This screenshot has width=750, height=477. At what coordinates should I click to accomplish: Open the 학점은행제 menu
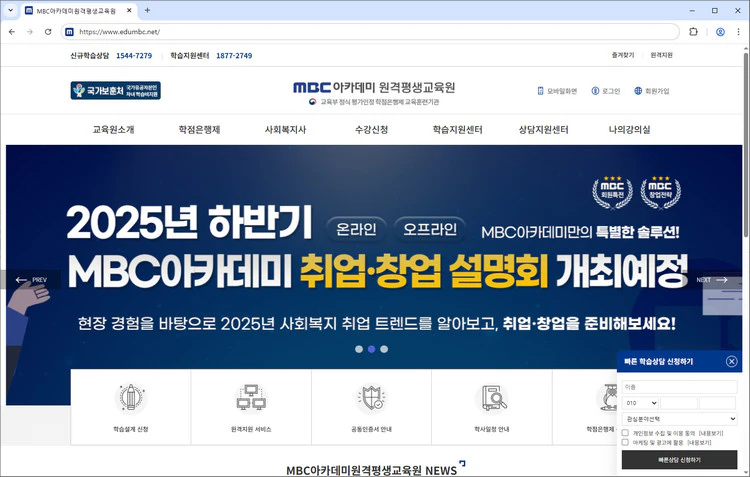(199, 129)
